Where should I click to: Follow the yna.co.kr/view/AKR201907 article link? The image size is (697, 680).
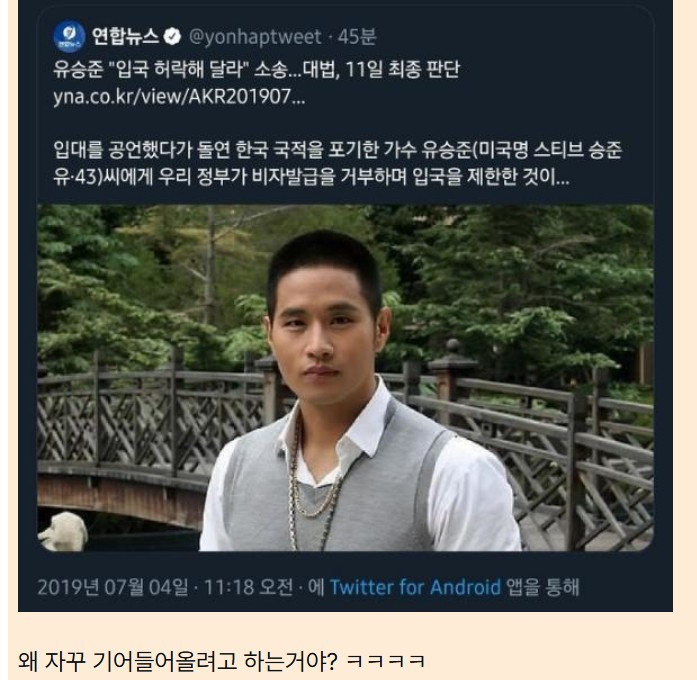(x=179, y=96)
